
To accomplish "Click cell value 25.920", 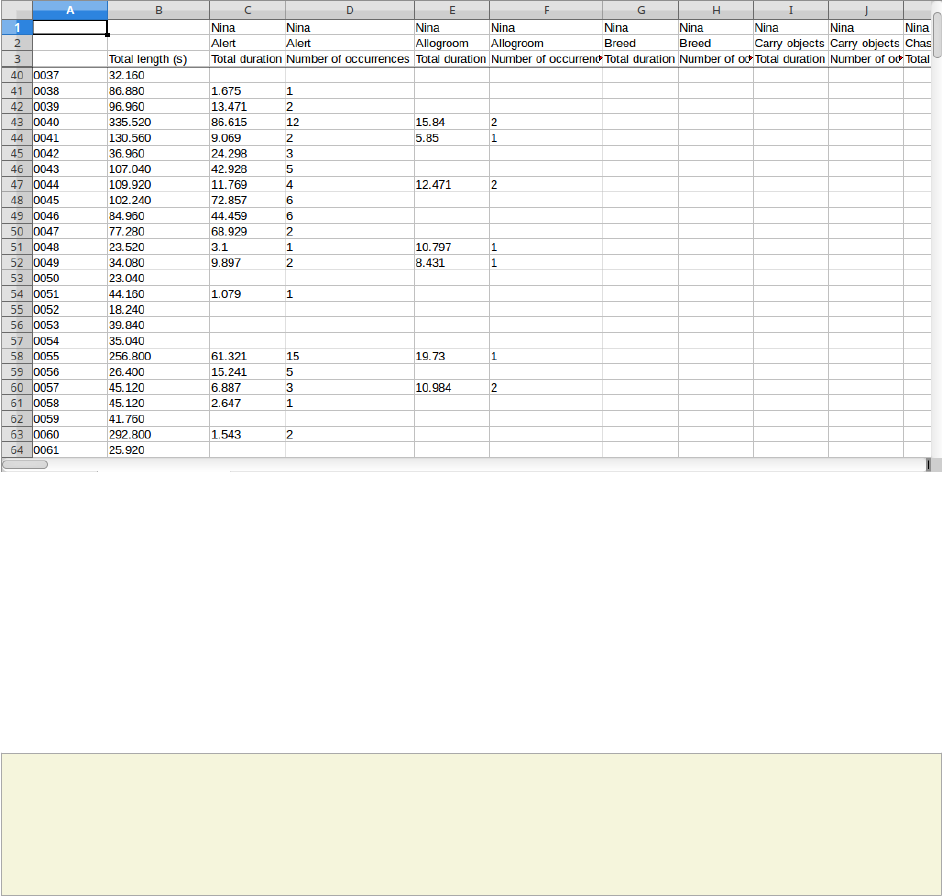I will point(159,450).
